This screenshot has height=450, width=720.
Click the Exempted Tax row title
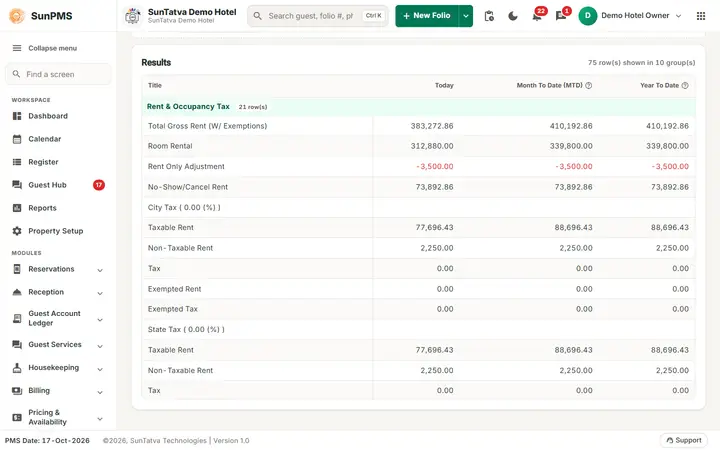[173, 309]
